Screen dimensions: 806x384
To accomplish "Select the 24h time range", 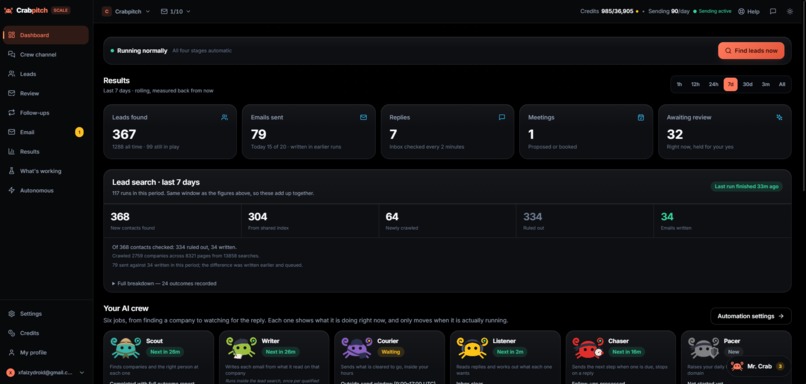I will [x=713, y=84].
